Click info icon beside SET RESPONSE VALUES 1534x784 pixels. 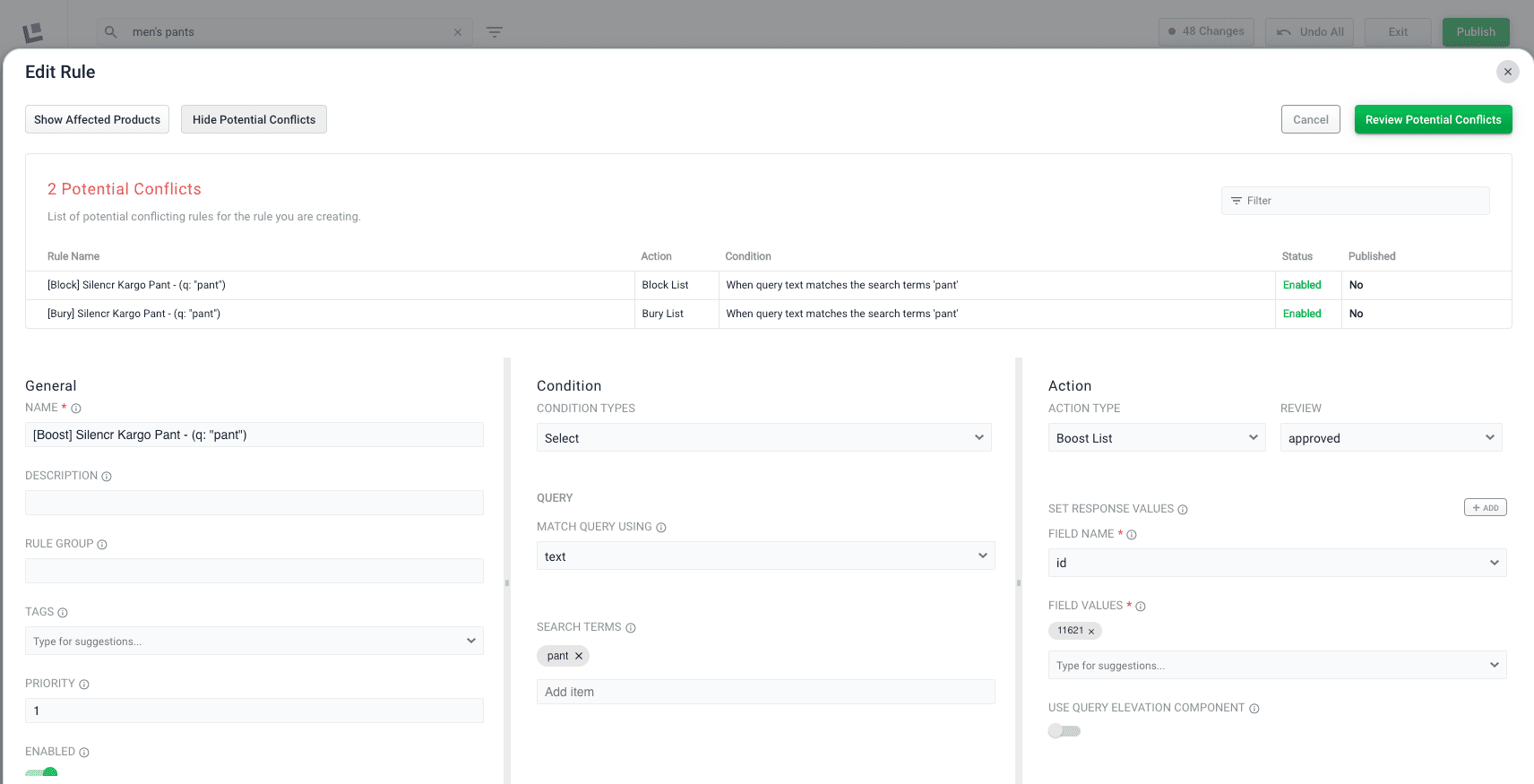[1183, 510]
